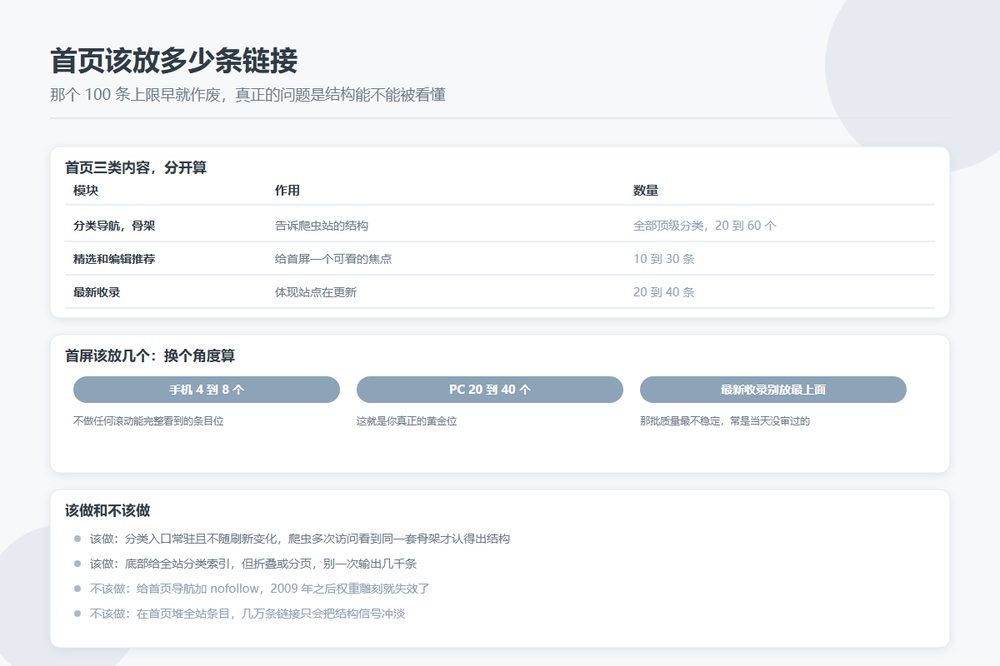Click cell 给首屏一个可看的焦点
Screen dimensions: 1000x666
click(x=333, y=259)
